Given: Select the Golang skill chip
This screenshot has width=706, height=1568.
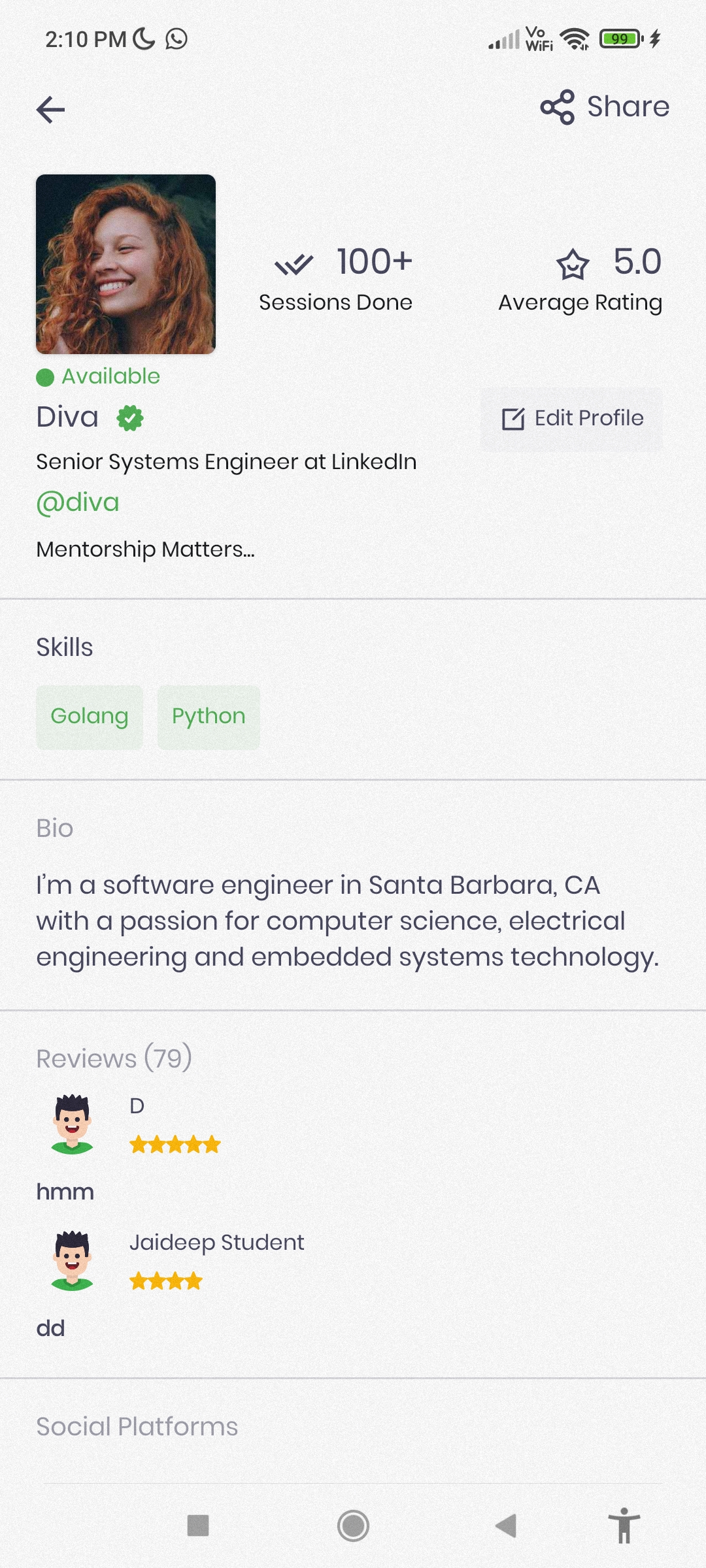Looking at the screenshot, I should pos(89,716).
